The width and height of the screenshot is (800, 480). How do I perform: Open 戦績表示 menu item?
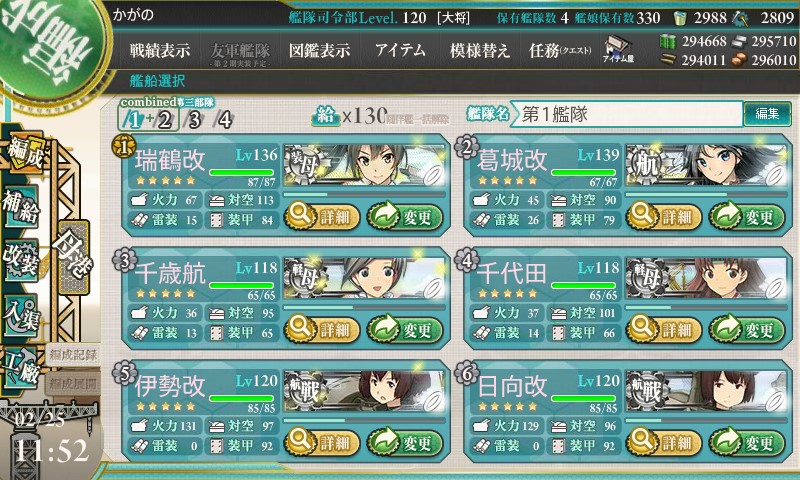click(x=160, y=50)
